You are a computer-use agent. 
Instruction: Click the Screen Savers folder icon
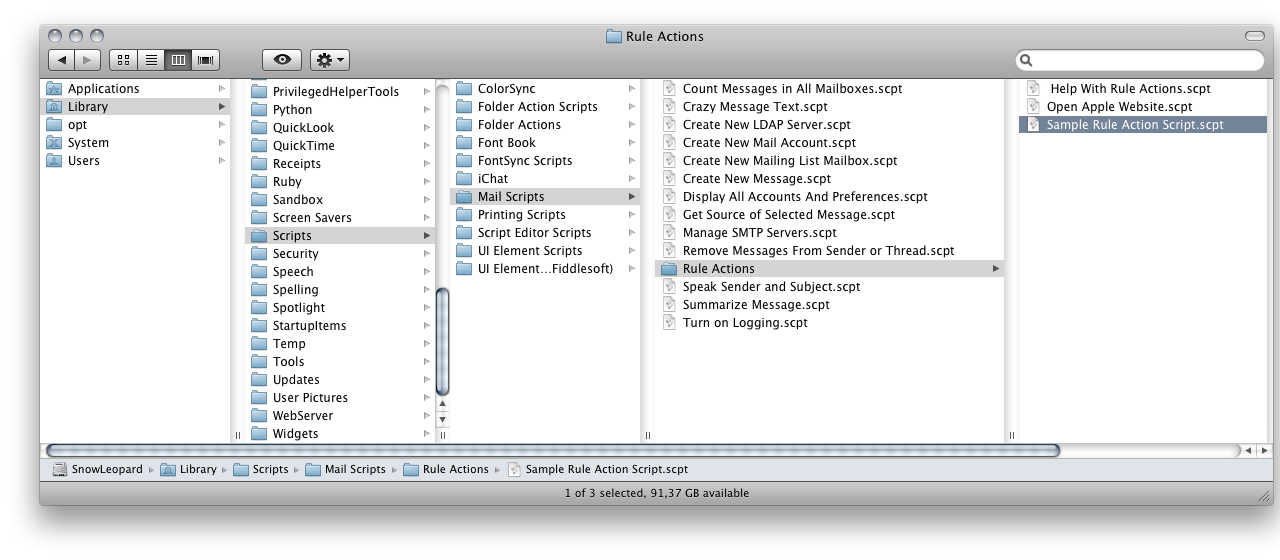click(x=259, y=218)
